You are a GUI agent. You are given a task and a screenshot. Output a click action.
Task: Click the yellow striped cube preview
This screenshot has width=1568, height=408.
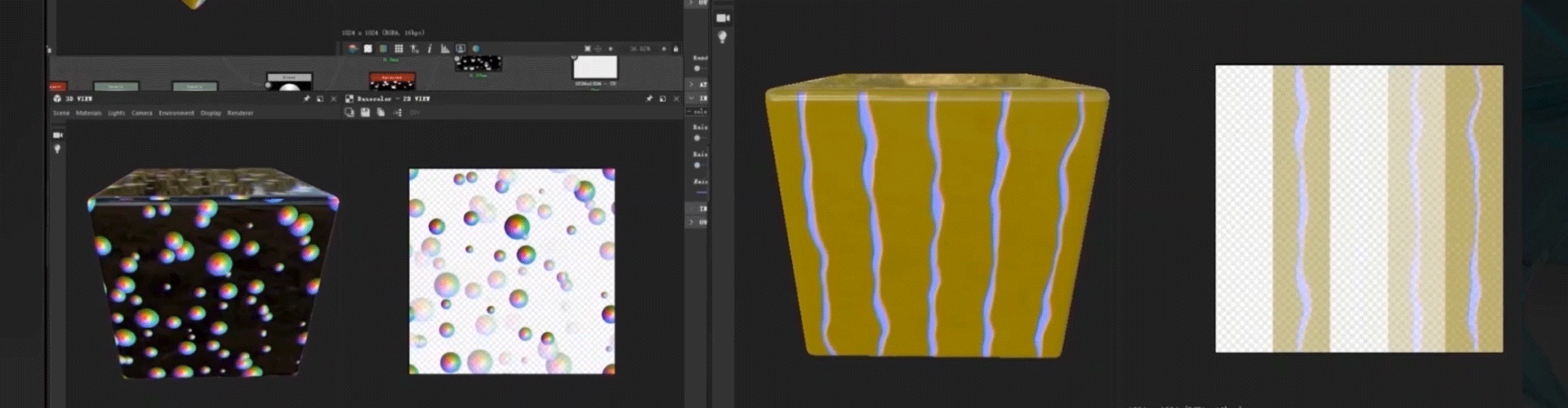tap(937, 215)
